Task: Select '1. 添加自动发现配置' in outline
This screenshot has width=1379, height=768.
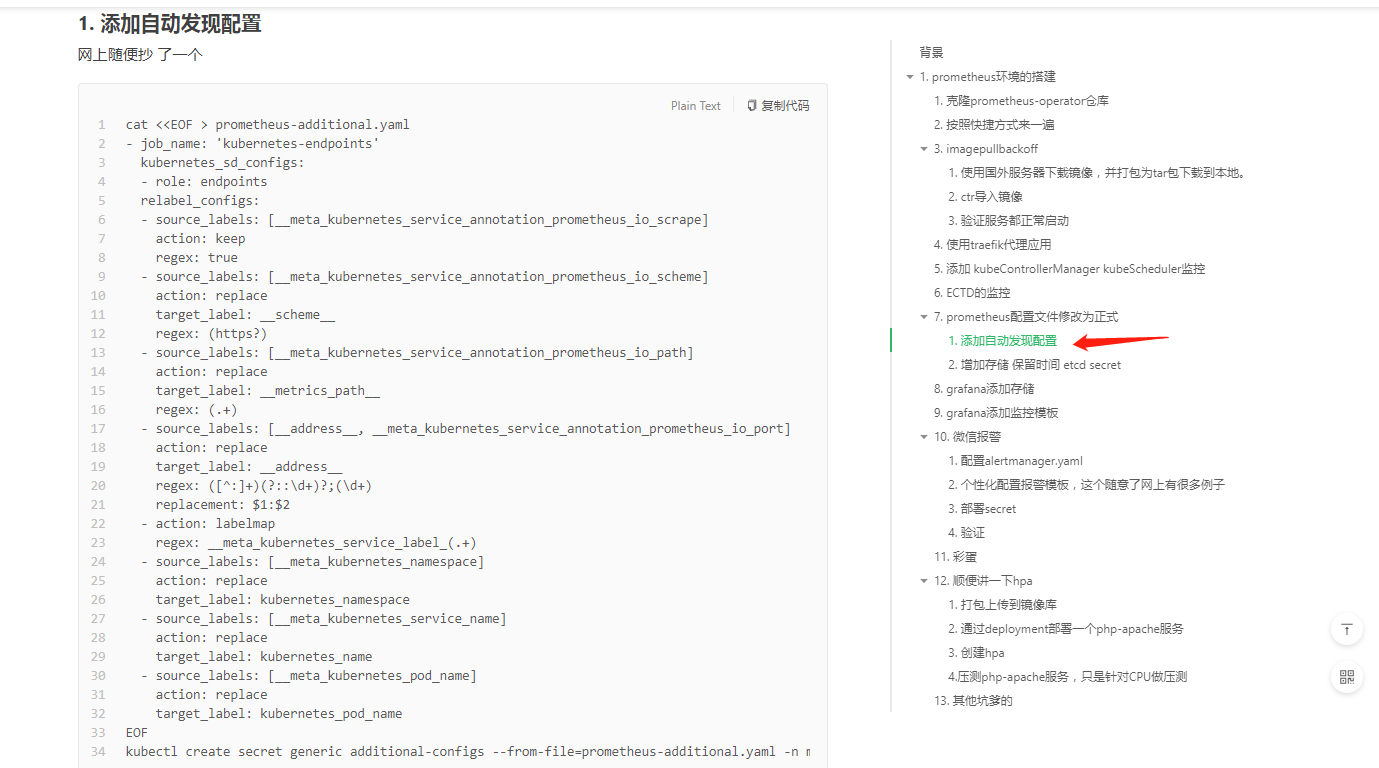Action: [1002, 341]
